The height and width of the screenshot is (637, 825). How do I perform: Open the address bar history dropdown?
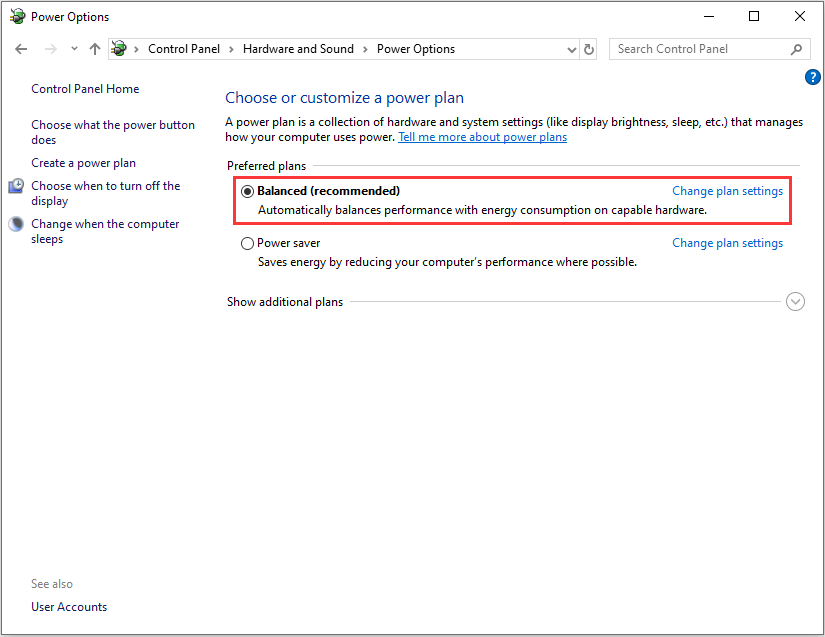click(571, 49)
